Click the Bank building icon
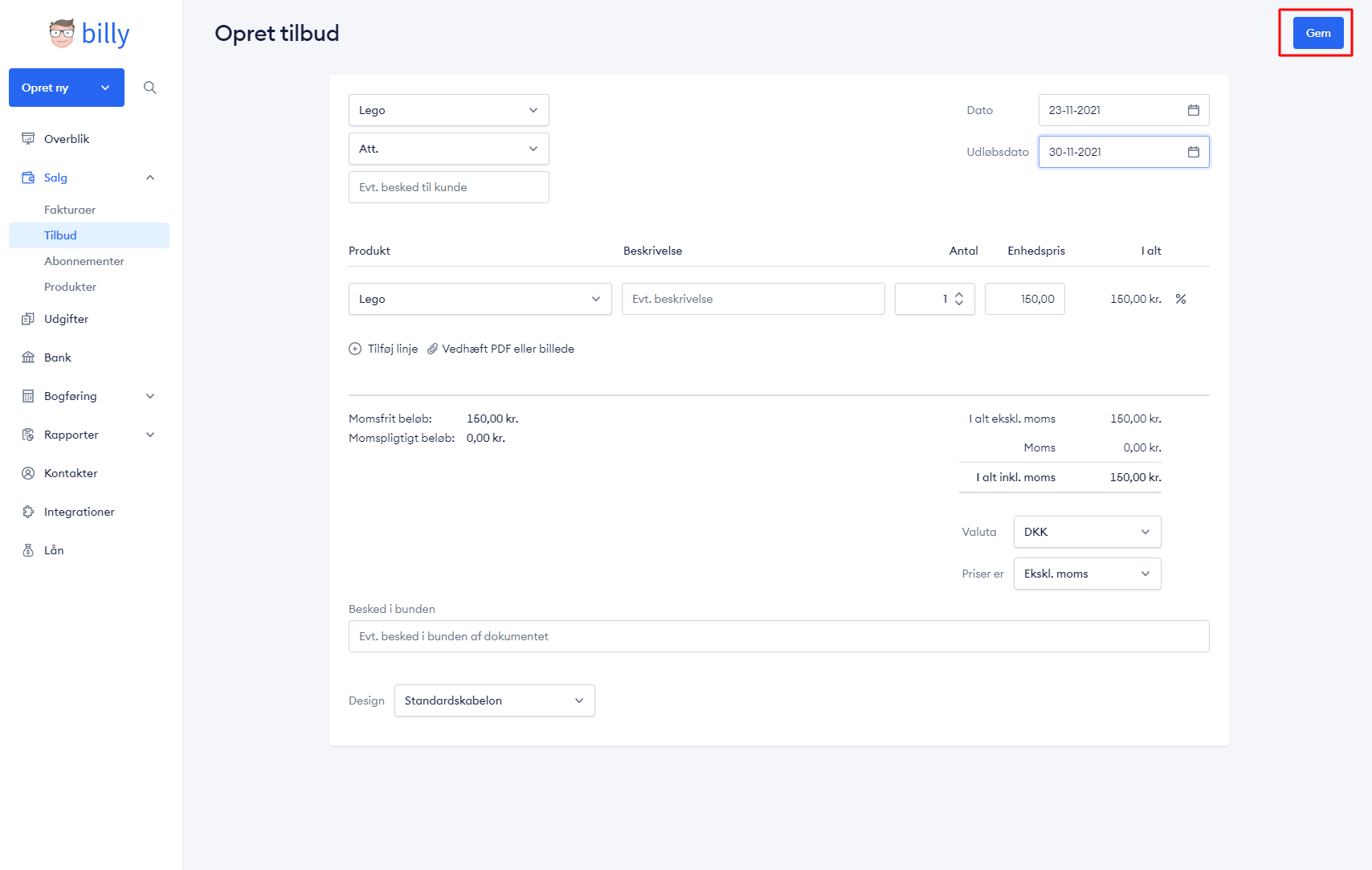 pyautogui.click(x=28, y=357)
